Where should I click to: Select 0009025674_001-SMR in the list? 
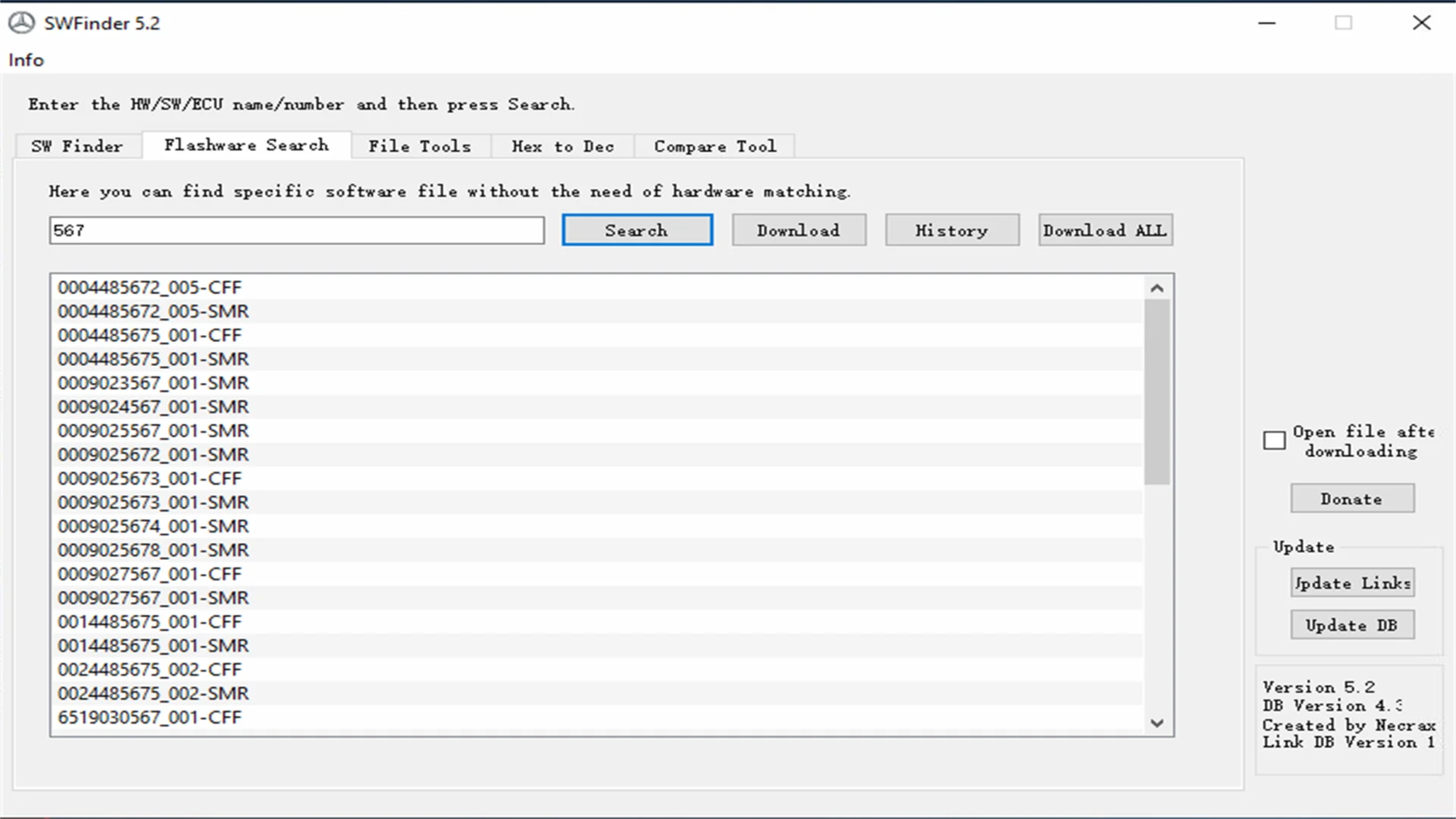pos(597,526)
